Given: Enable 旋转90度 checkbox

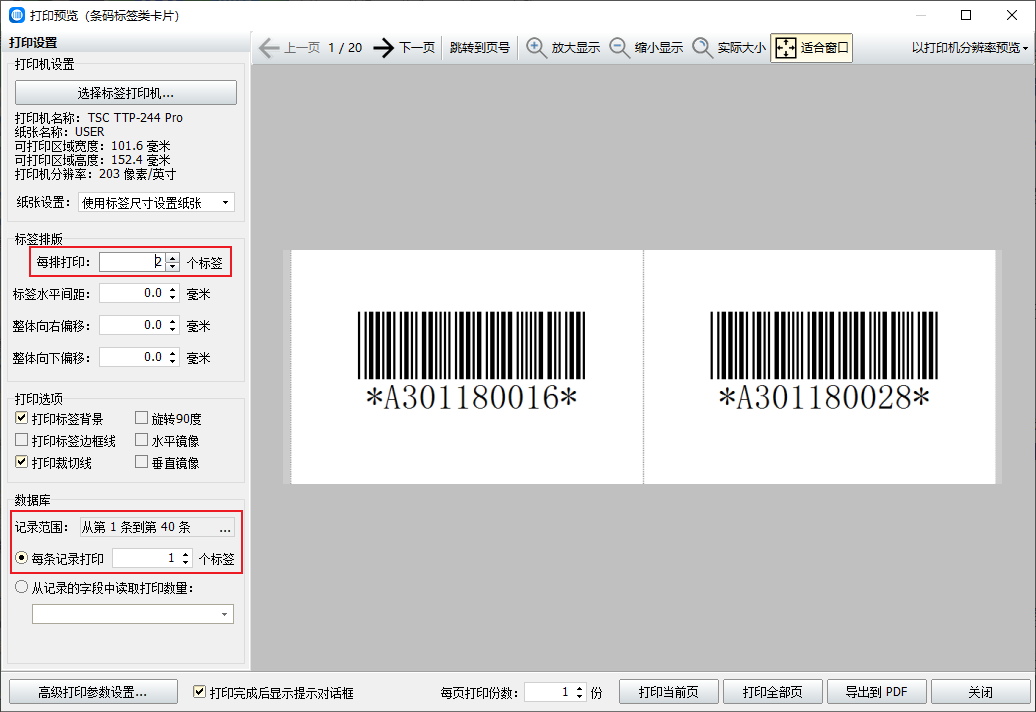Looking at the screenshot, I should (141, 418).
